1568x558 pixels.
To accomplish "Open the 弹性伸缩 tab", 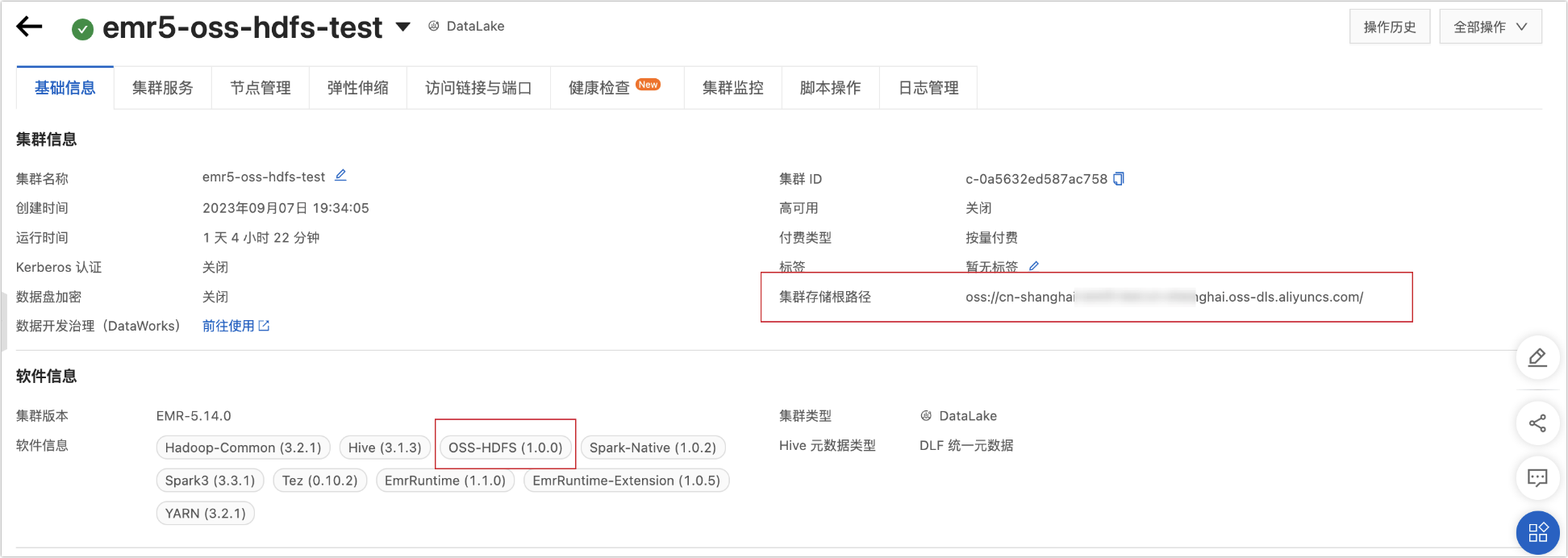I will pyautogui.click(x=358, y=88).
